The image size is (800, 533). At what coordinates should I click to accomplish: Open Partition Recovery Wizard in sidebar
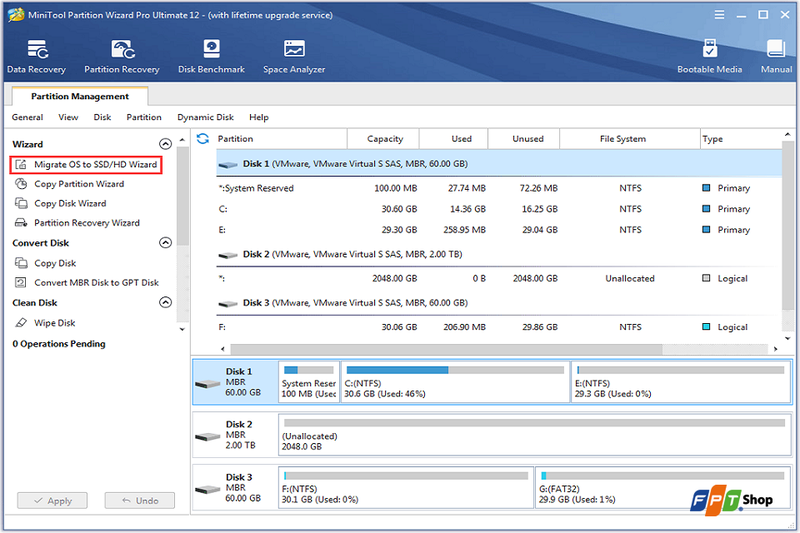pyautogui.click(x=87, y=222)
